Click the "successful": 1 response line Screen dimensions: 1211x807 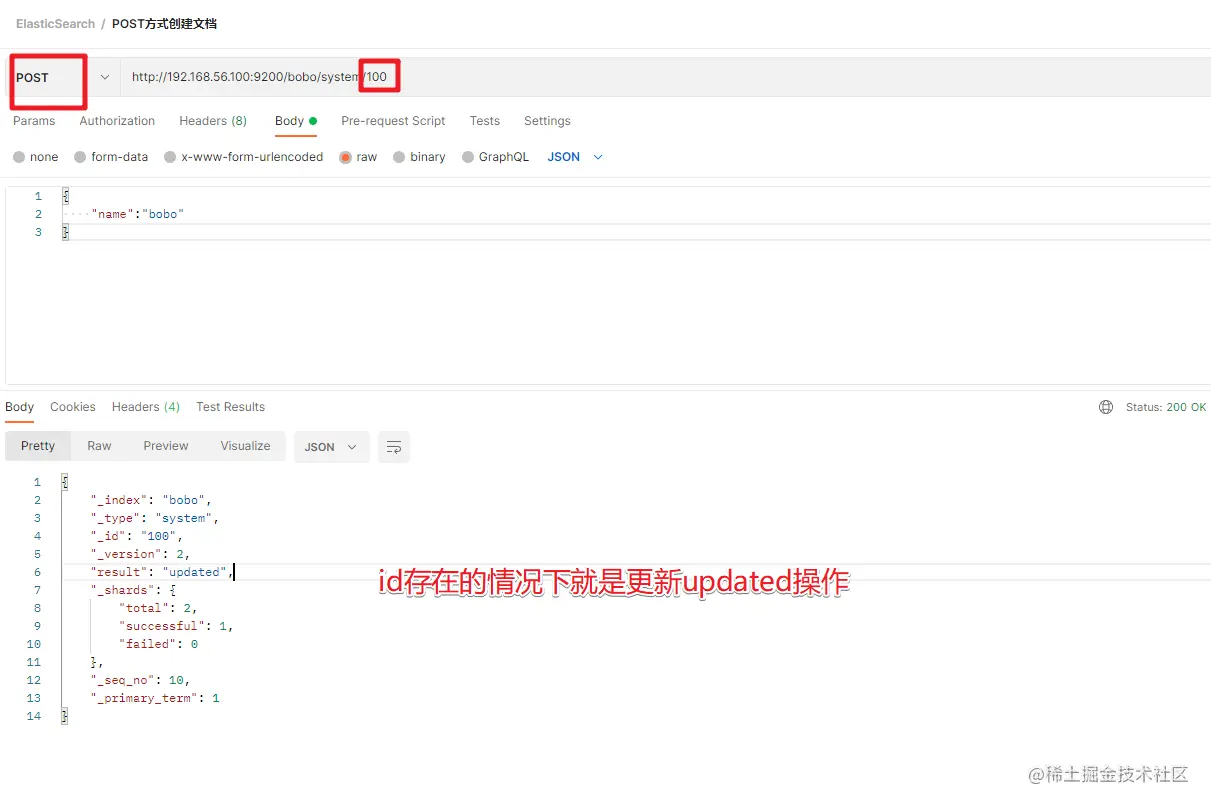pos(176,626)
